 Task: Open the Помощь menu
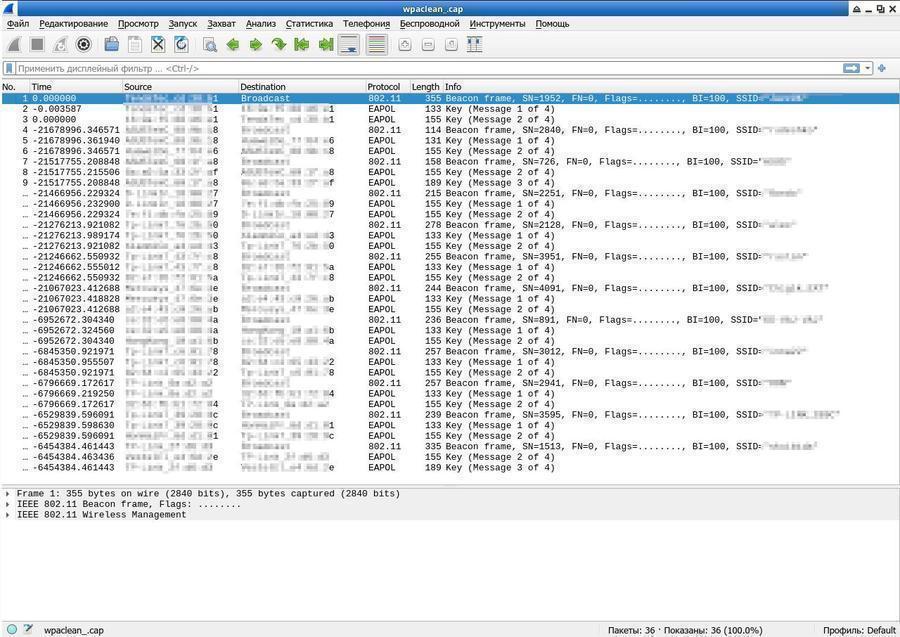(552, 24)
